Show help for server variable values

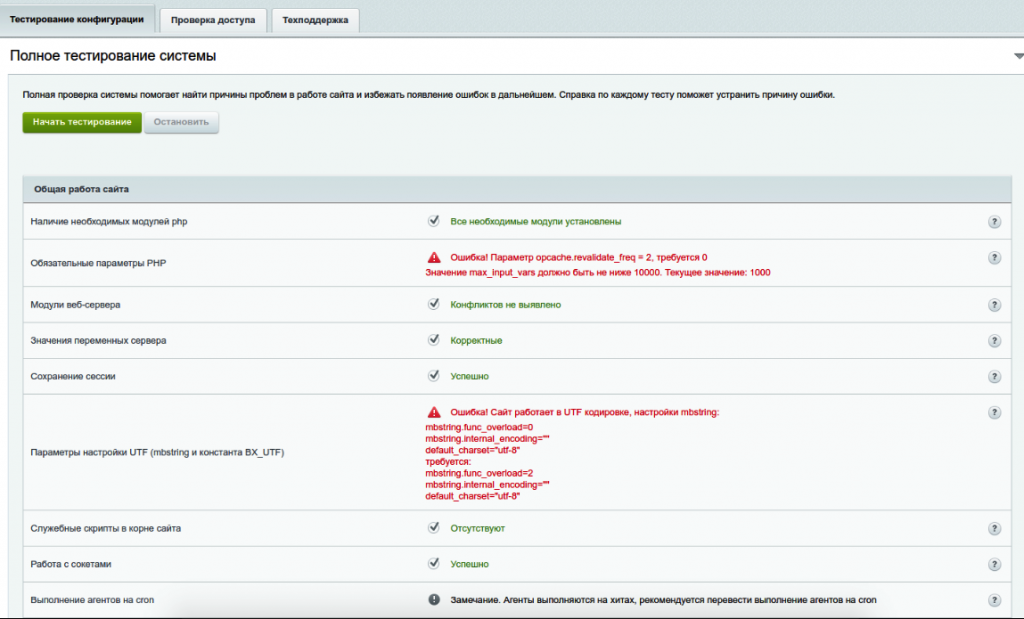[994, 341]
